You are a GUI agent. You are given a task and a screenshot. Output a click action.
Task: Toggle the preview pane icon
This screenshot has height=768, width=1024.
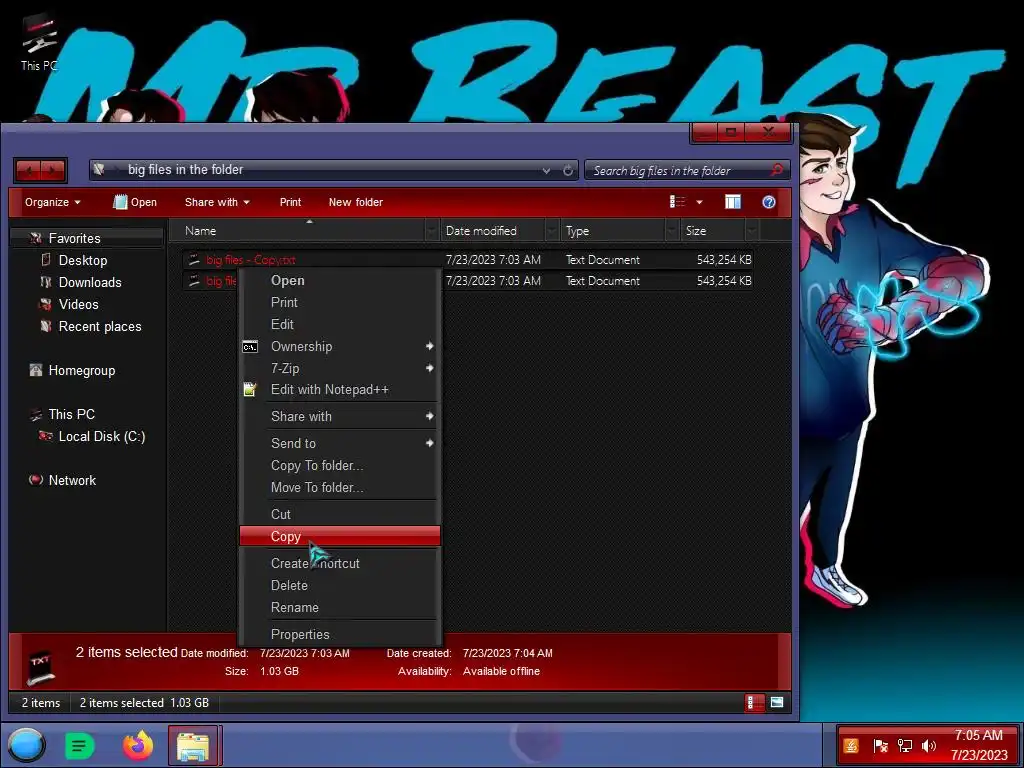click(x=733, y=202)
